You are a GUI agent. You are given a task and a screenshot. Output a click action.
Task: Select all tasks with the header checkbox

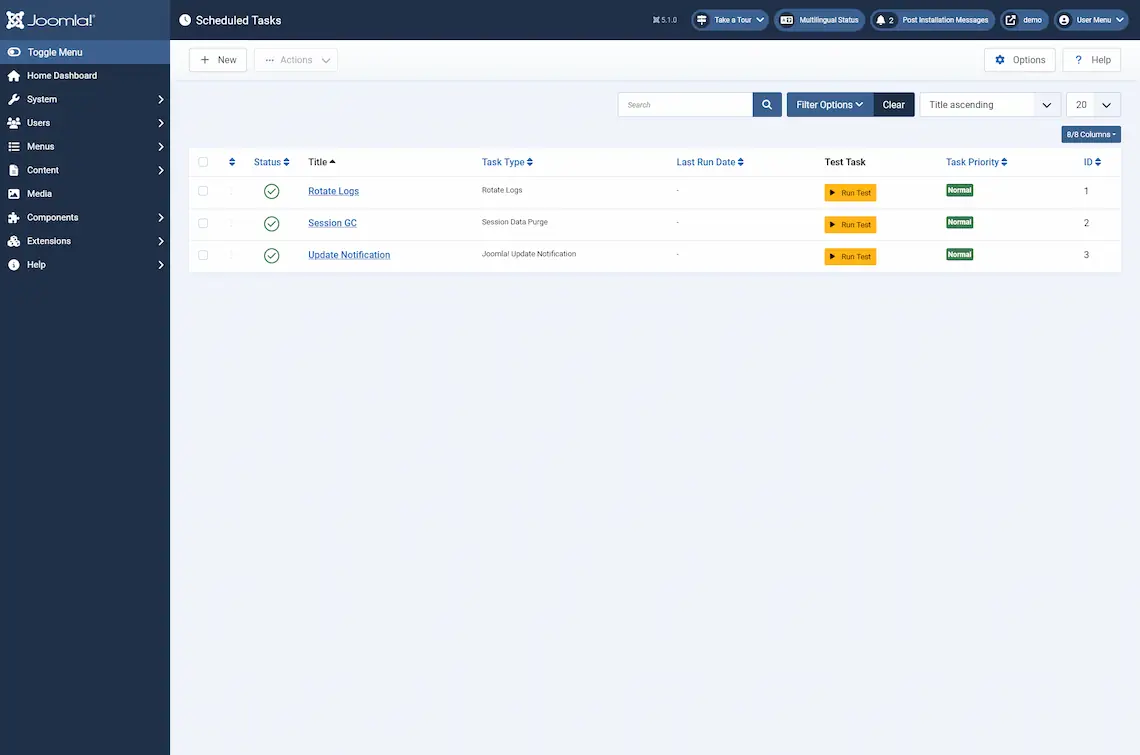coord(203,161)
